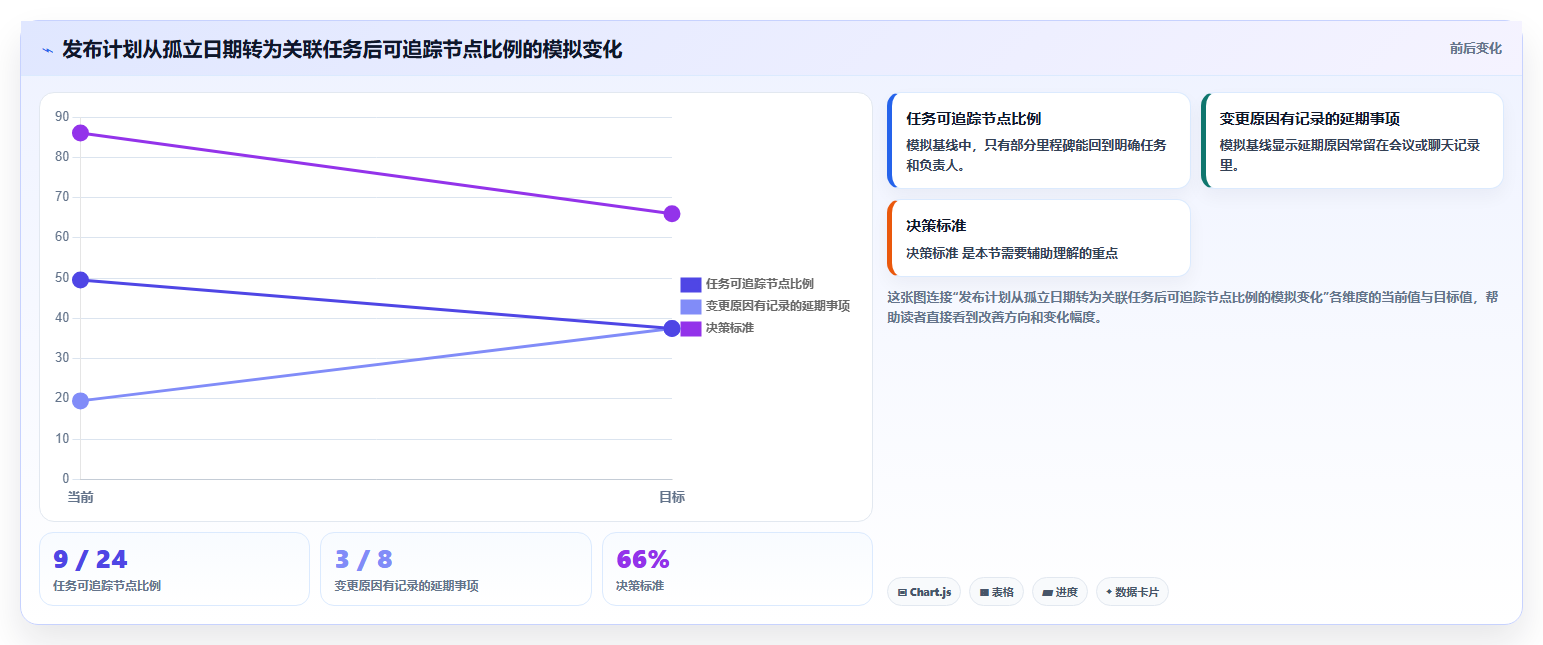Toggle the 决策标准 legend swatch

pyautogui.click(x=691, y=328)
